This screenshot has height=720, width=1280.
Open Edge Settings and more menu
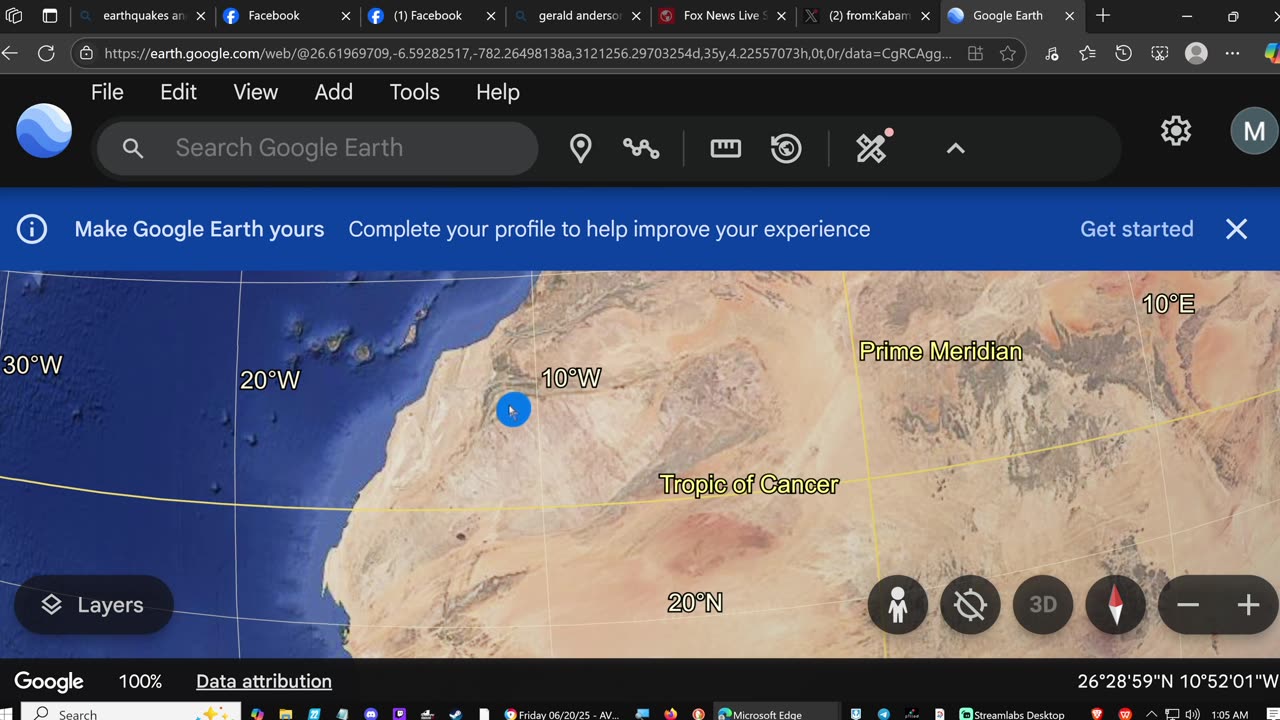[x=1232, y=54]
